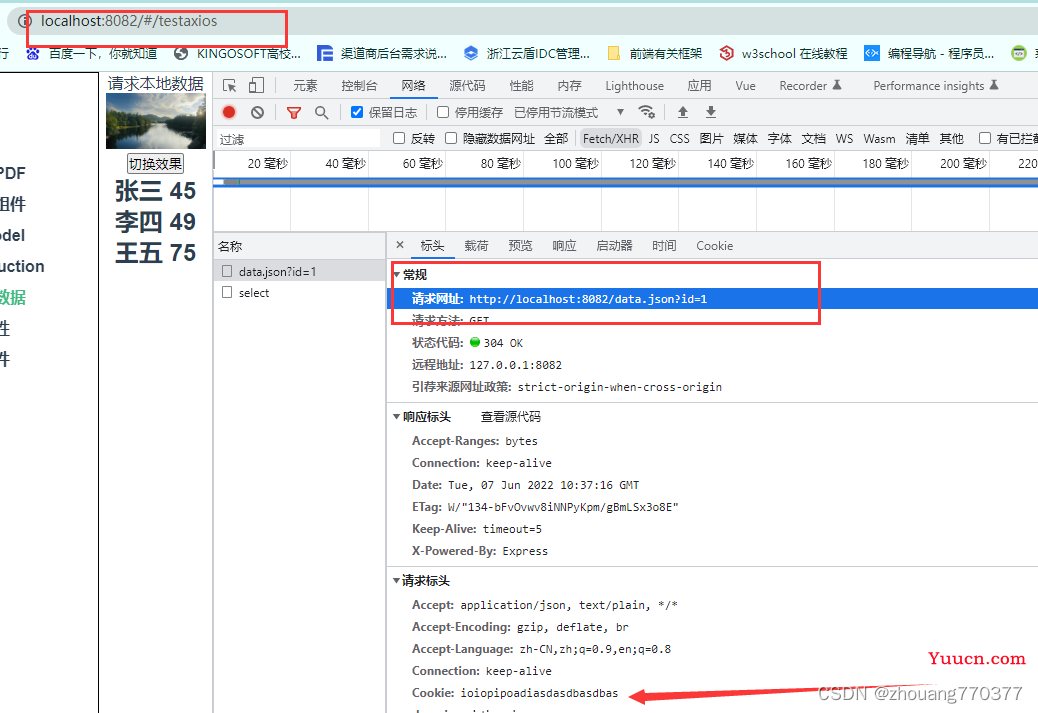Toggle the 有已拦截 checkbox
This screenshot has width=1038, height=713.
[x=985, y=138]
